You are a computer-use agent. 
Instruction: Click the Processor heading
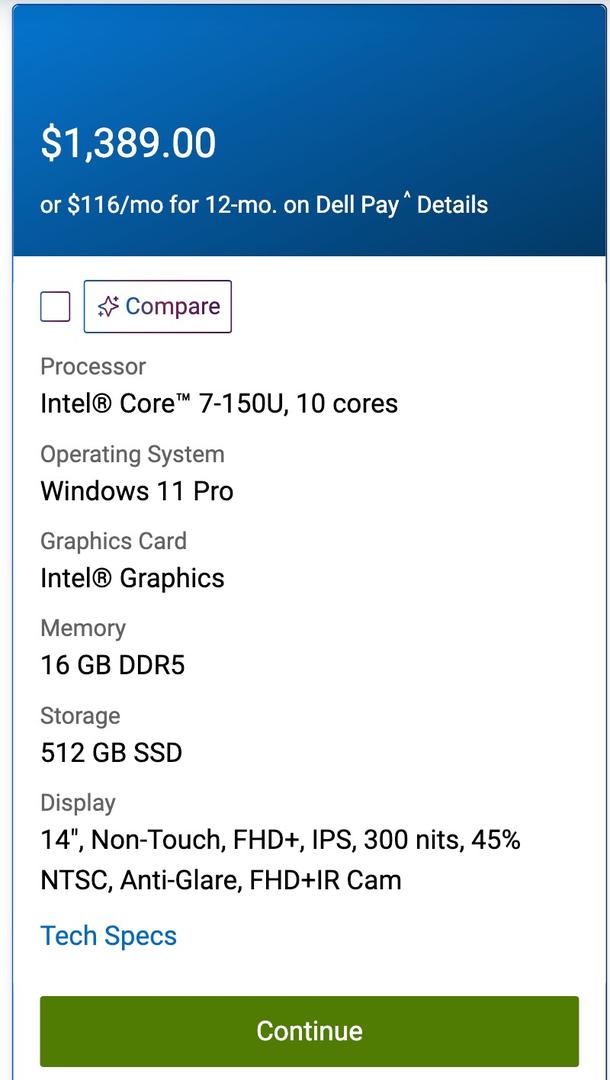[x=93, y=367]
